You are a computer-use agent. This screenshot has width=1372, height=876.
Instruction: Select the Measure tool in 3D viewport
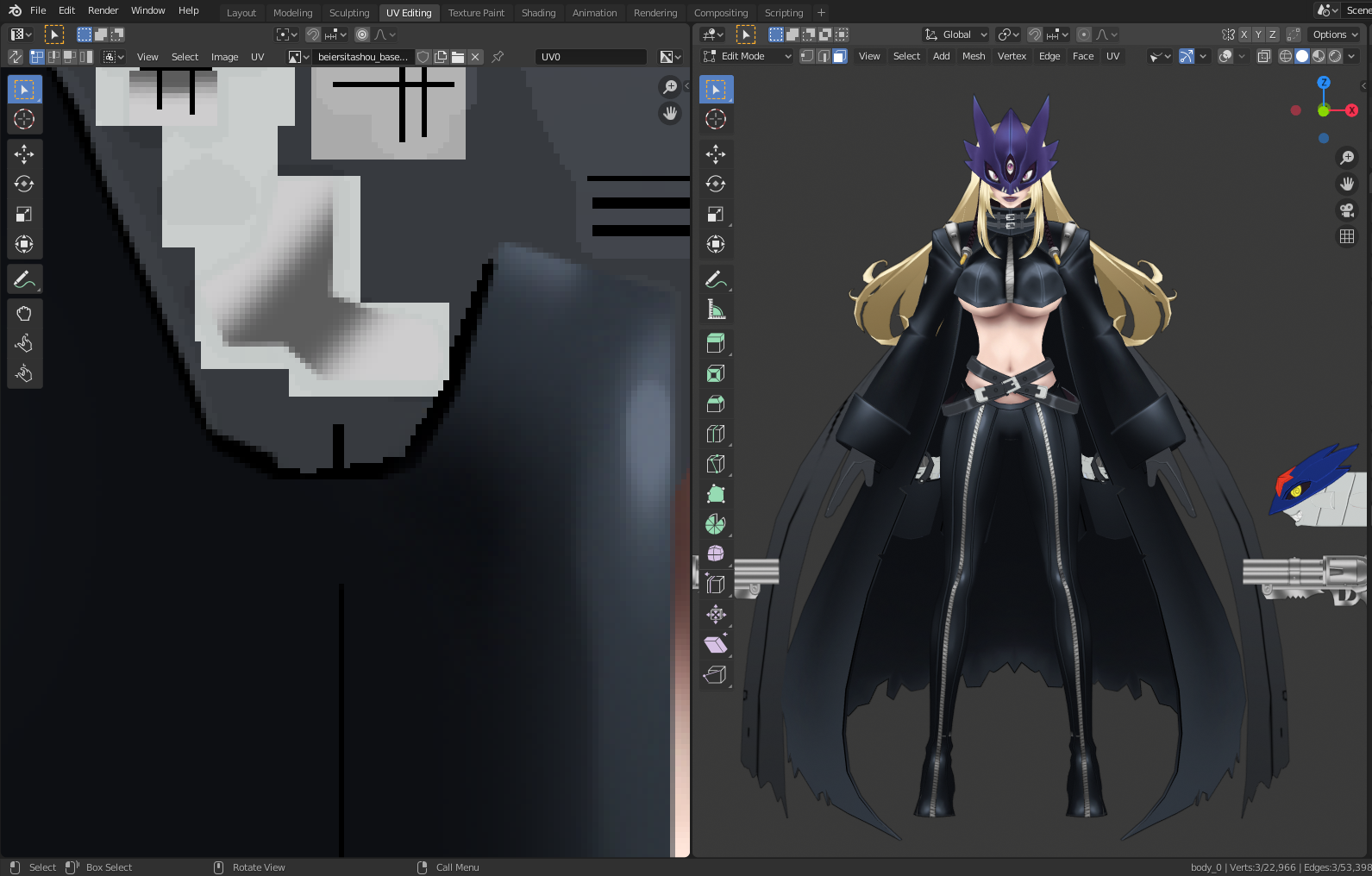pyautogui.click(x=716, y=310)
